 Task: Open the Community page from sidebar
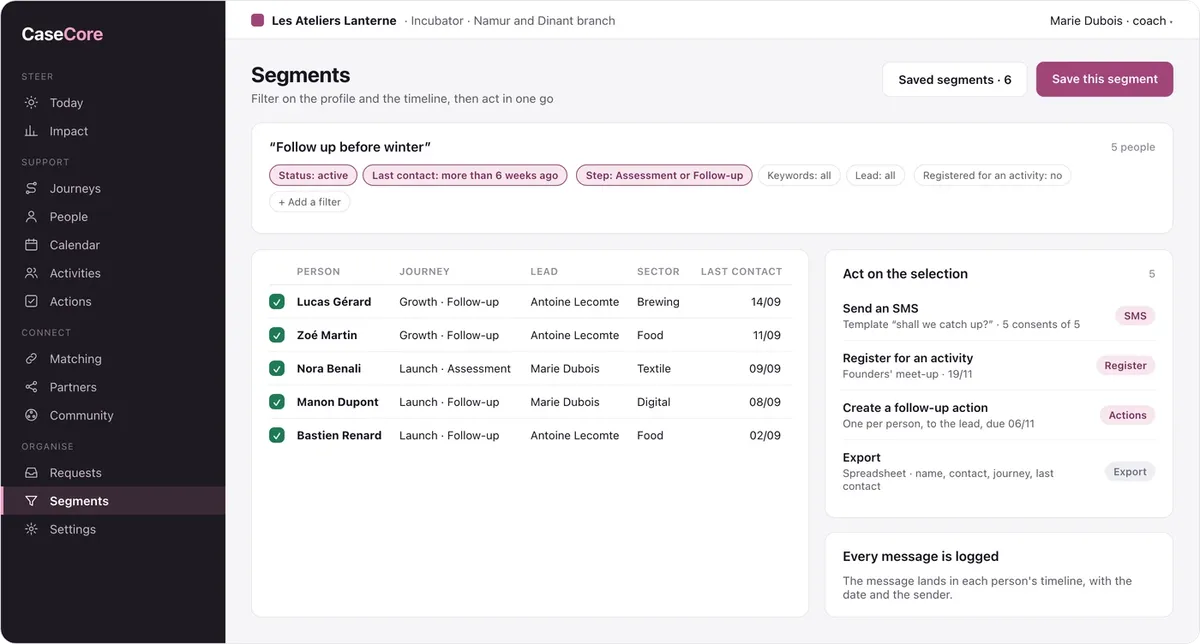[112, 415]
